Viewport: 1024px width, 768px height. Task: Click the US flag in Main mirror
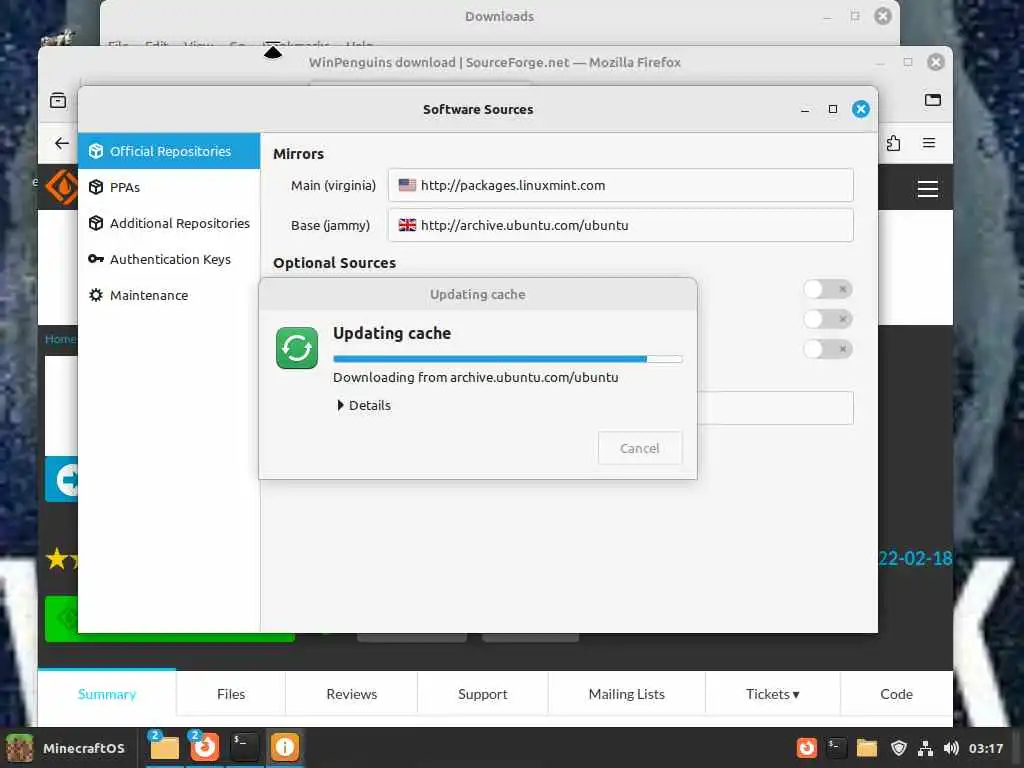(408, 185)
